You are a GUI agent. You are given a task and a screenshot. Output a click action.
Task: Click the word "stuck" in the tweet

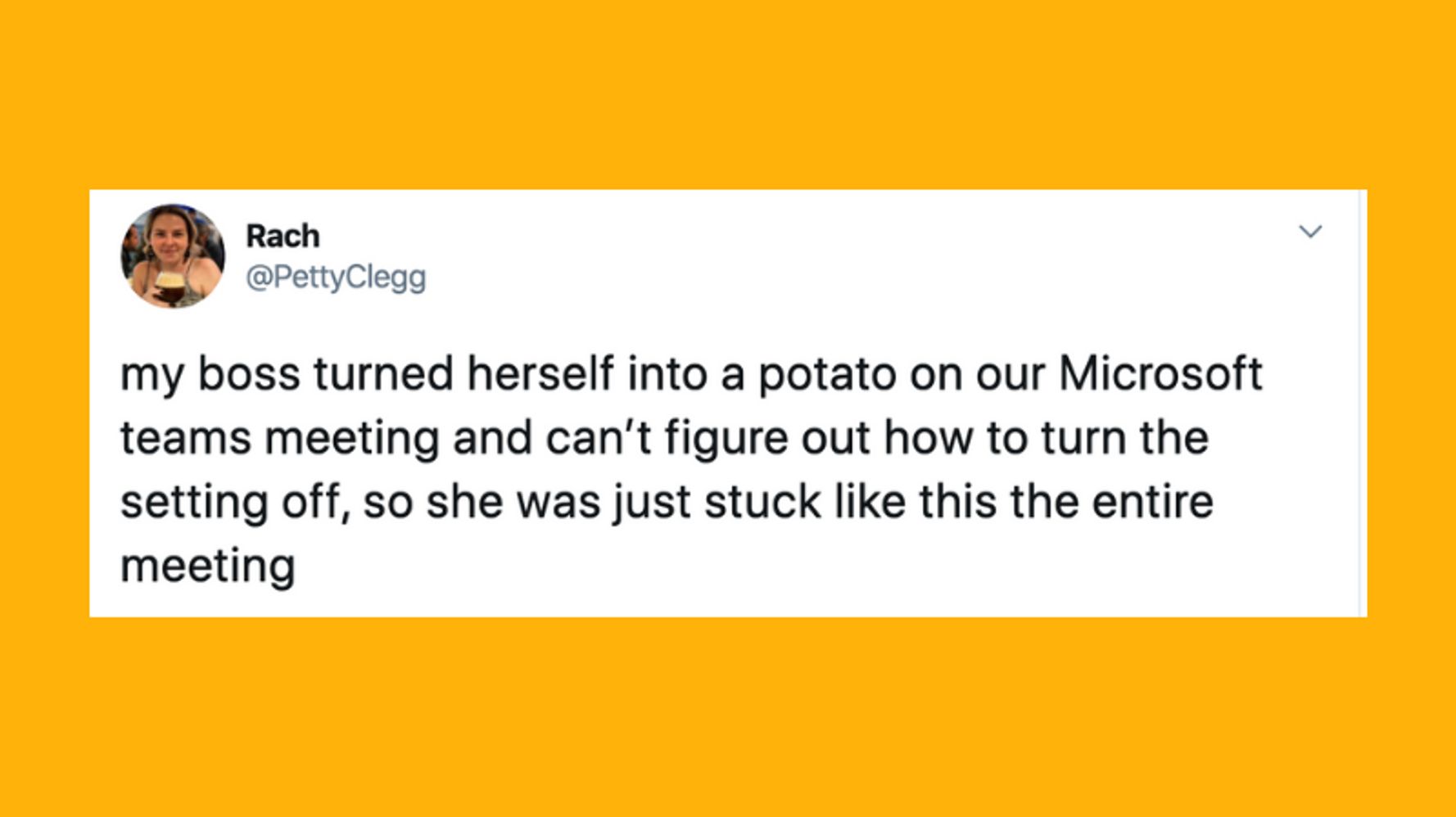tap(762, 502)
